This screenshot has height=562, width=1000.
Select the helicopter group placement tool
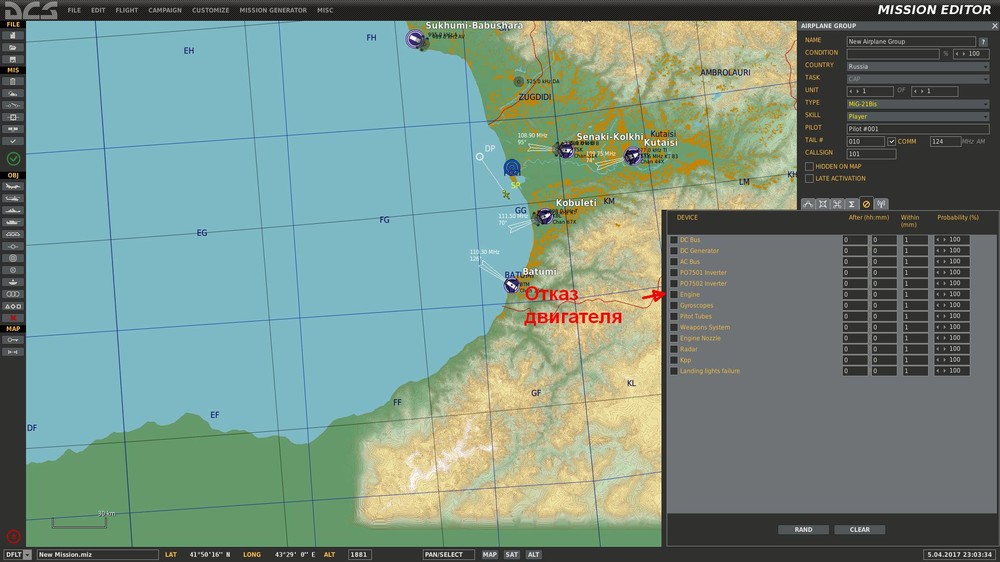click(13, 198)
